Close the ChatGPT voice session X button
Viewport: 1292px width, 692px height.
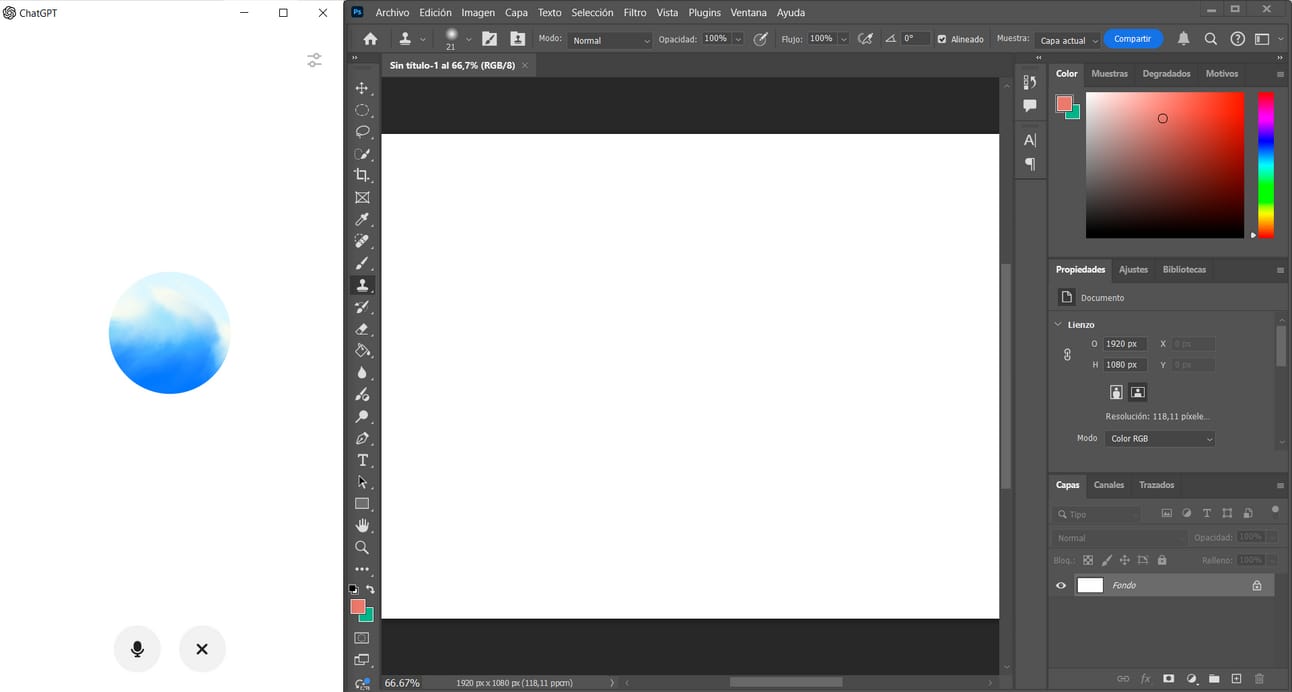pos(202,649)
